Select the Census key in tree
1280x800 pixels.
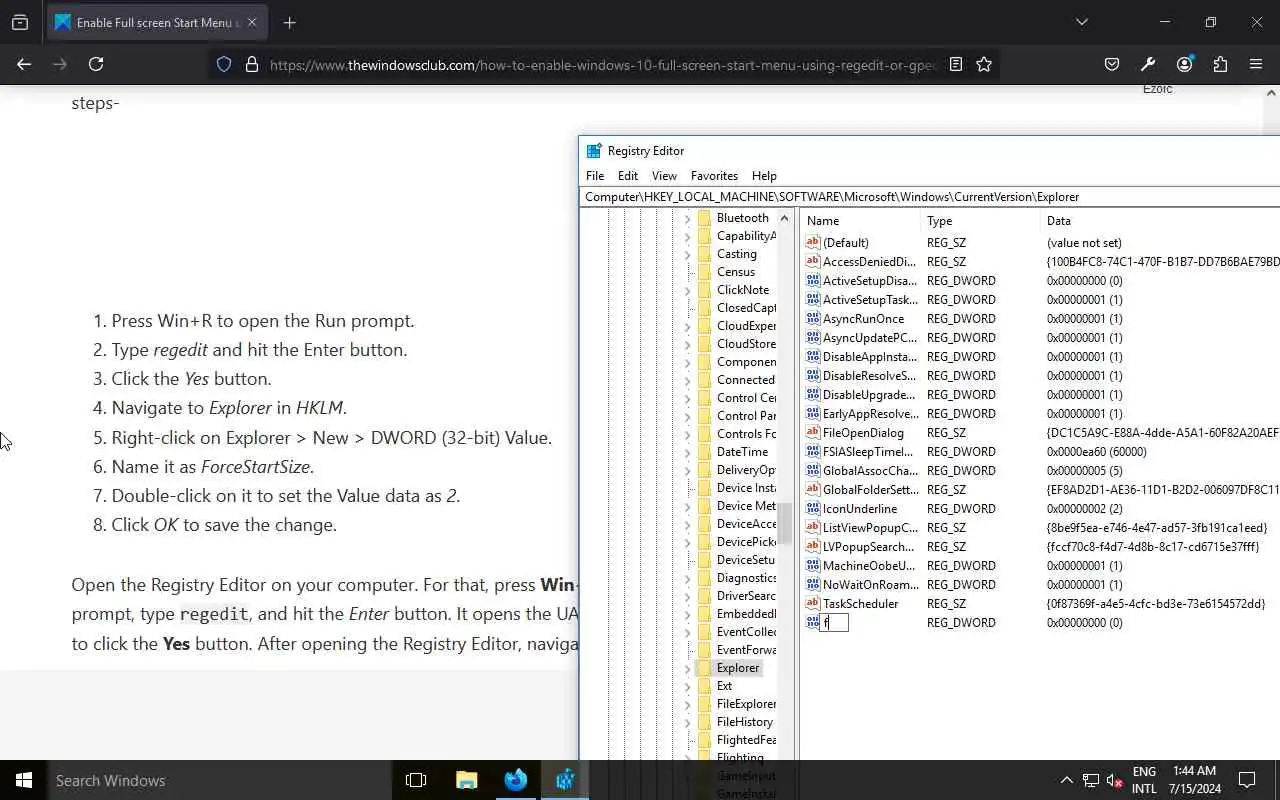736,272
